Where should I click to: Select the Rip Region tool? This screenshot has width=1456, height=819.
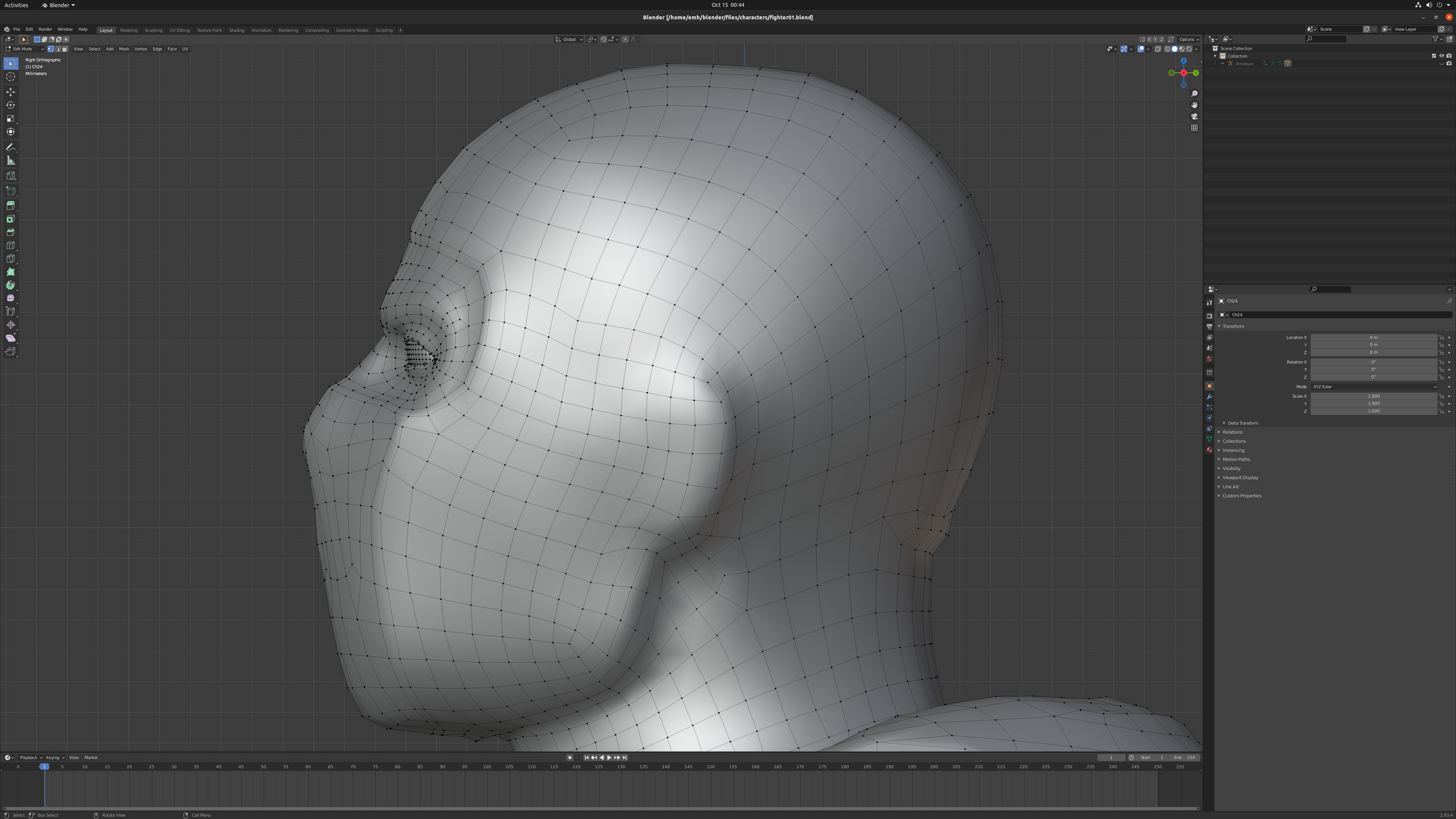11,351
